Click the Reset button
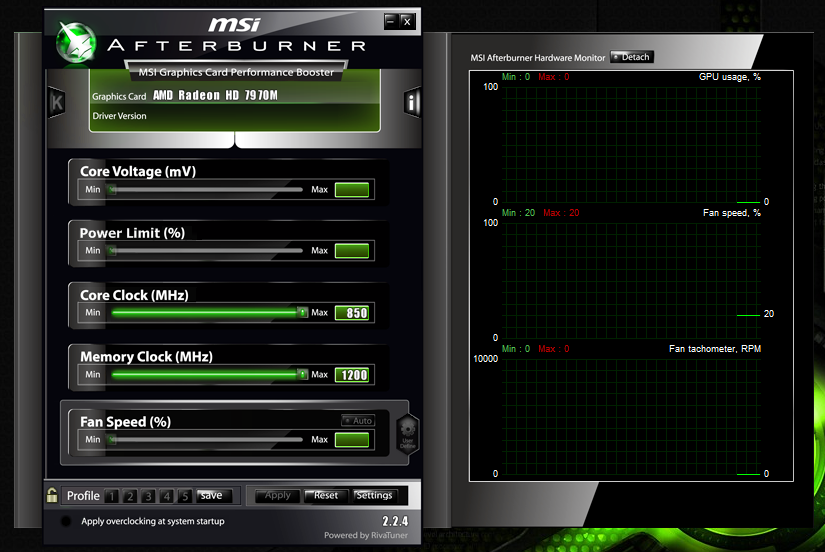The height and width of the screenshot is (552, 825). tap(326, 495)
